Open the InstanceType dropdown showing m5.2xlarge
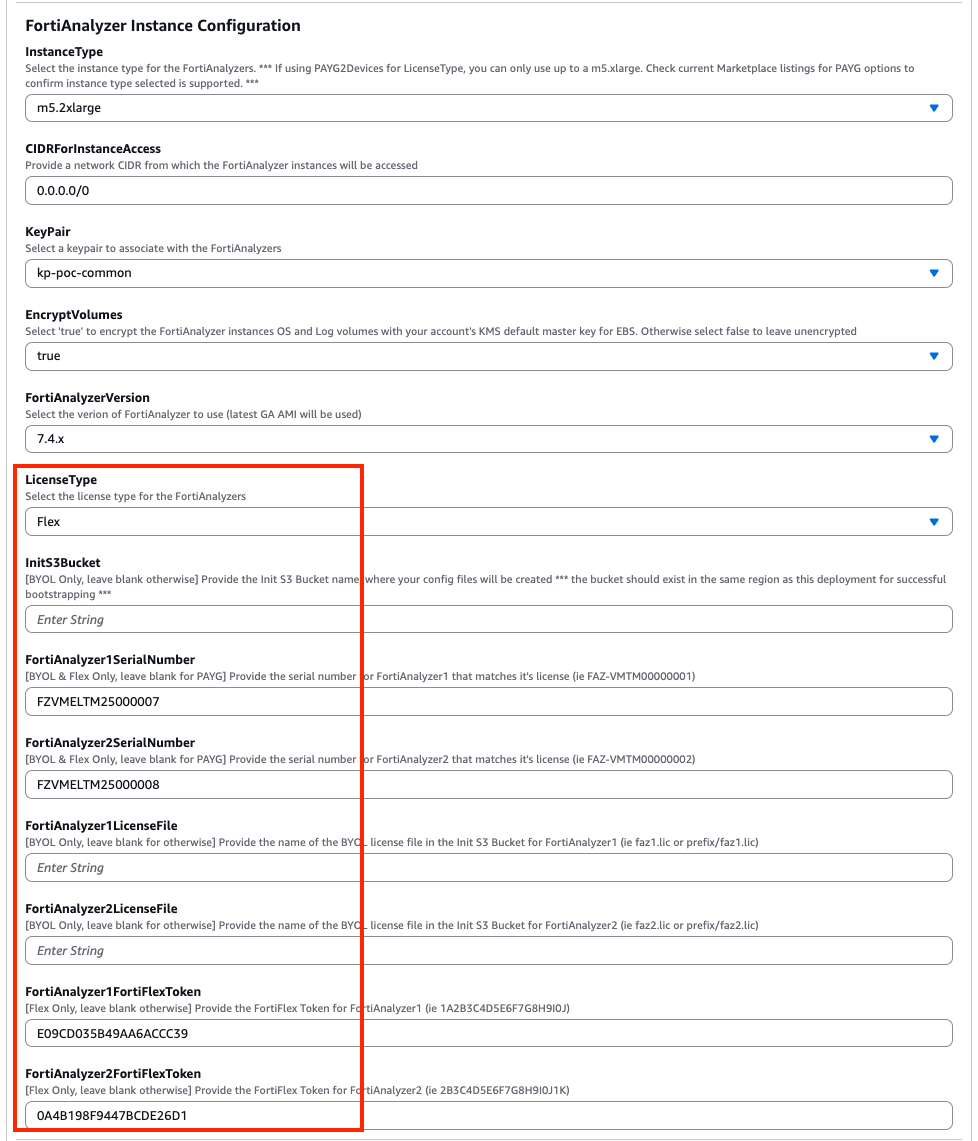 (x=488, y=108)
